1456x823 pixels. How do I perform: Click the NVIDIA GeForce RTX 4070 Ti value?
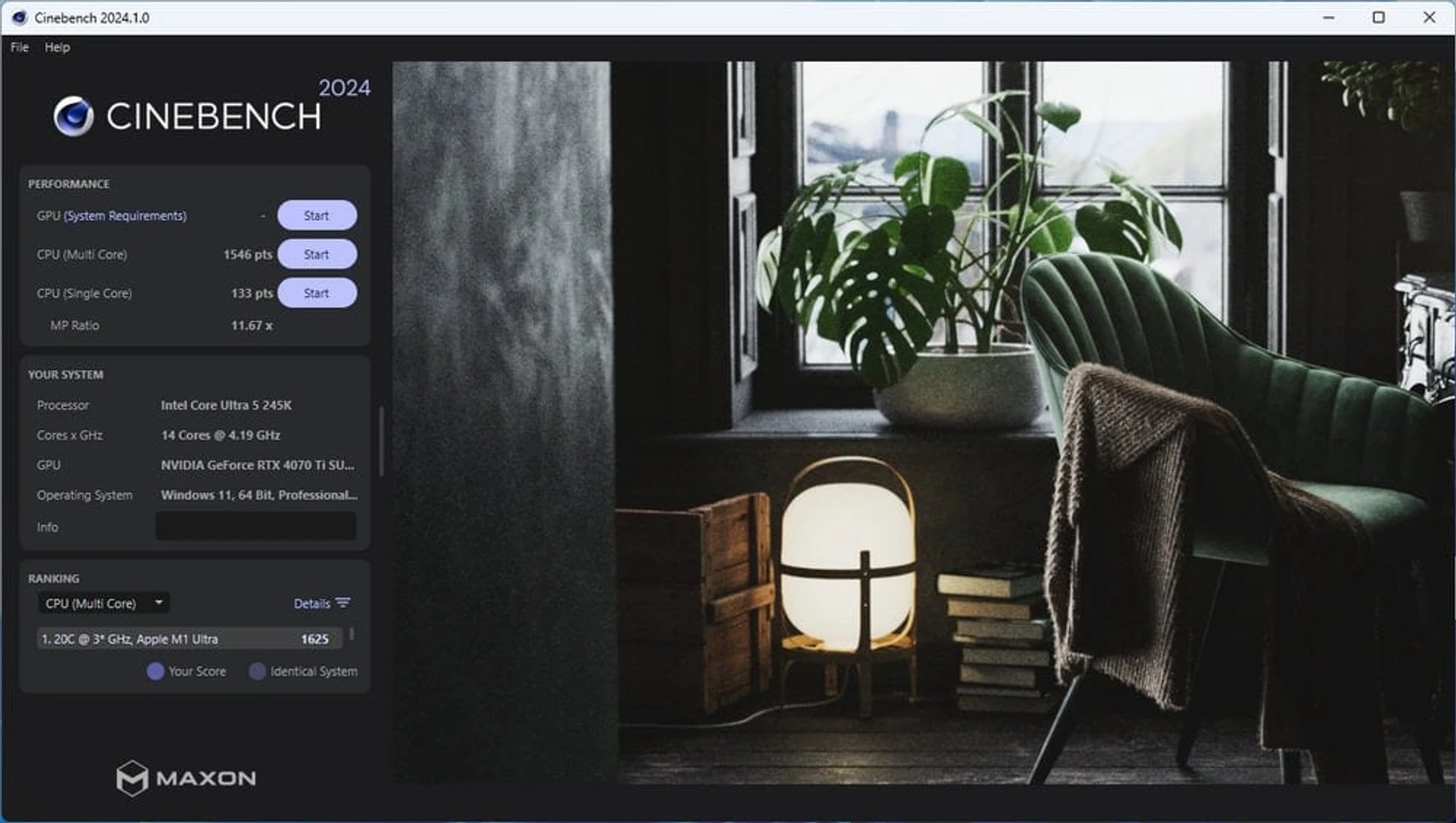(x=257, y=465)
